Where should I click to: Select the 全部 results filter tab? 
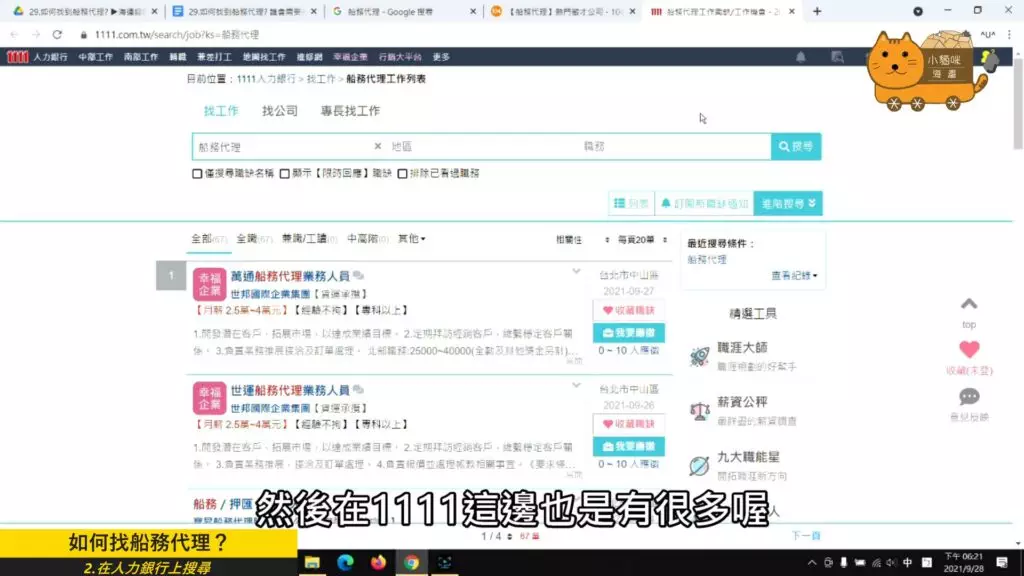pos(208,239)
